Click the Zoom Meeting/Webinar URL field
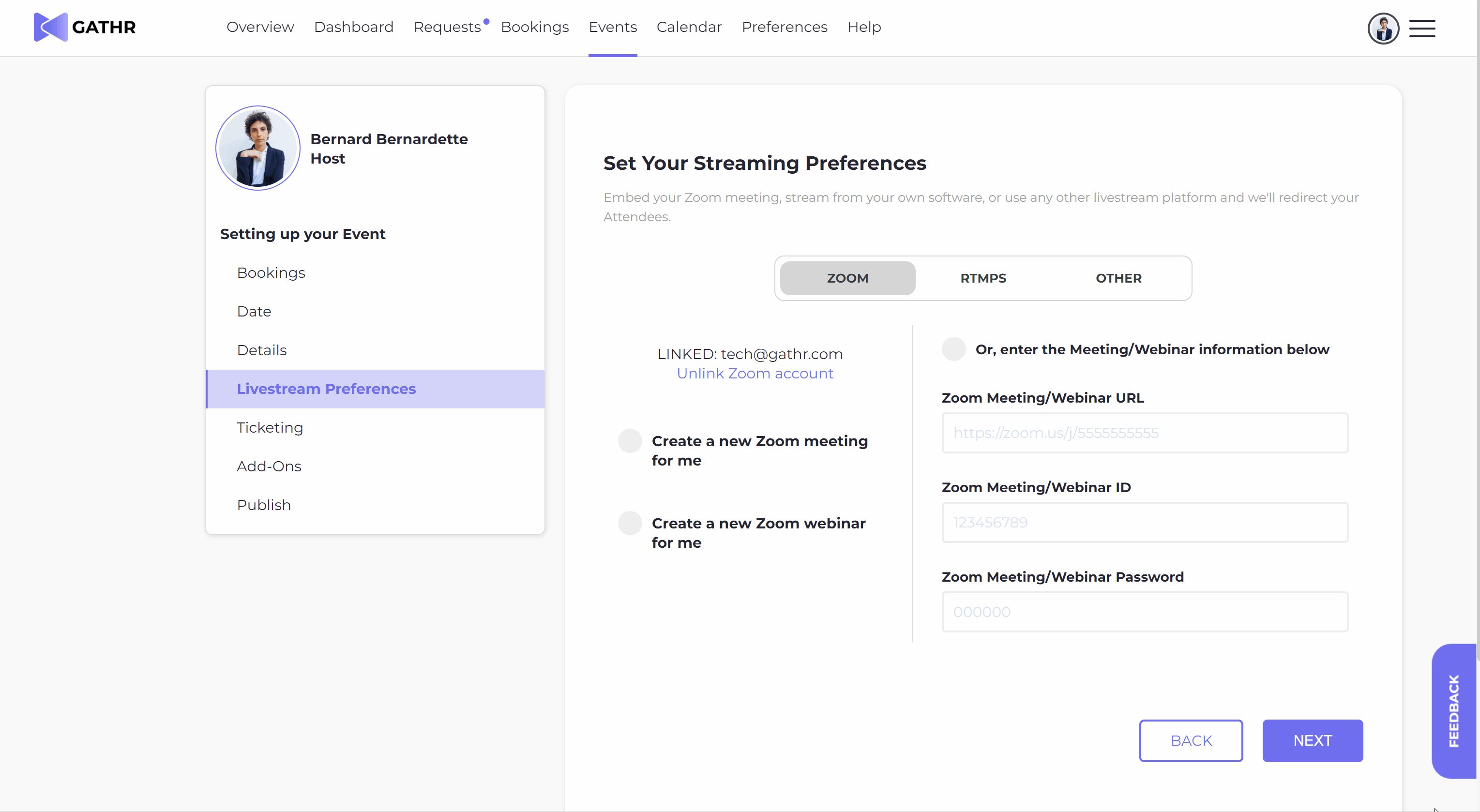Screen dimensions: 1480x812 (1145, 433)
